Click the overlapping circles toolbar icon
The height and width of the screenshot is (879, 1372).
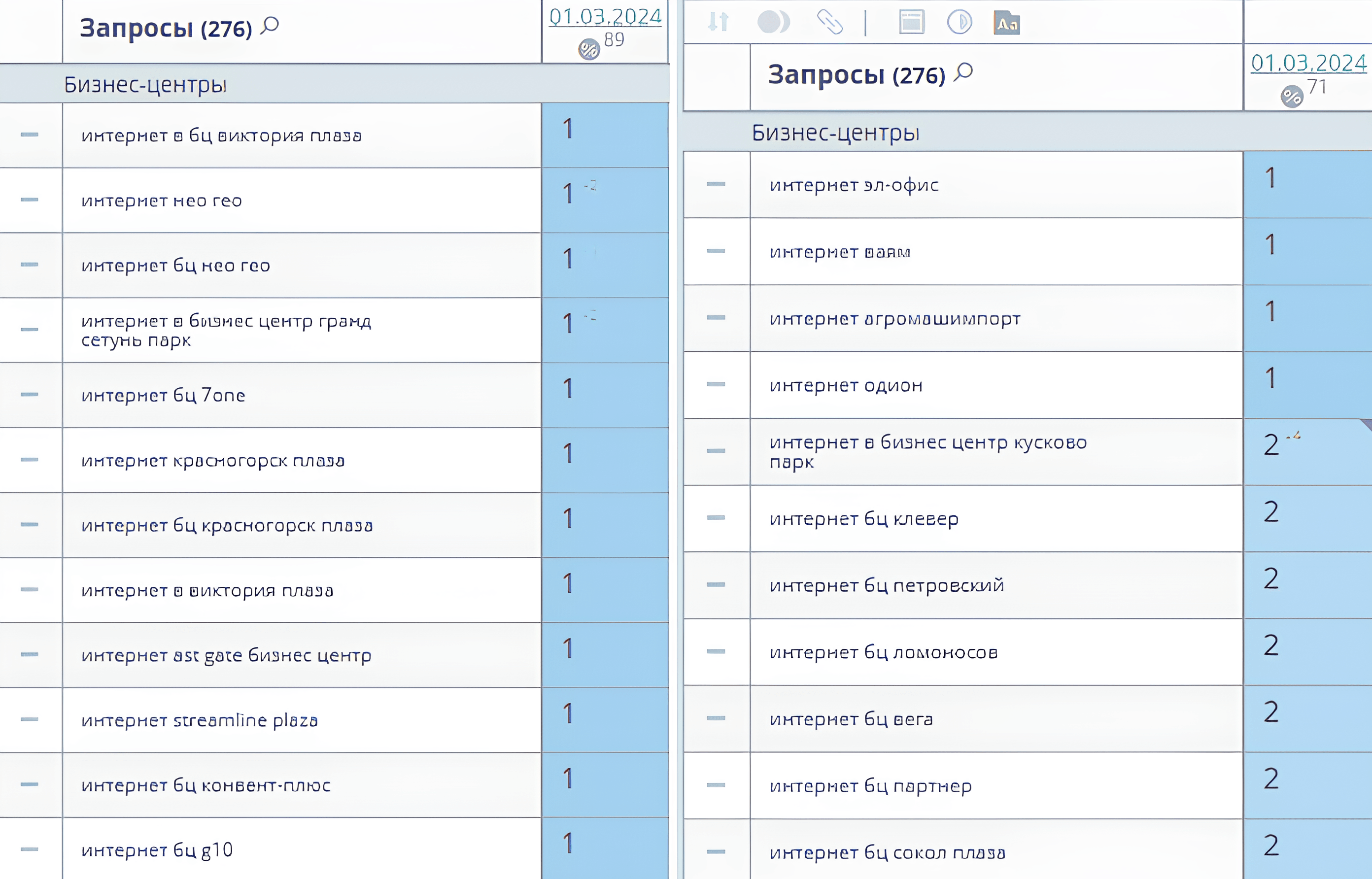pyautogui.click(x=773, y=22)
